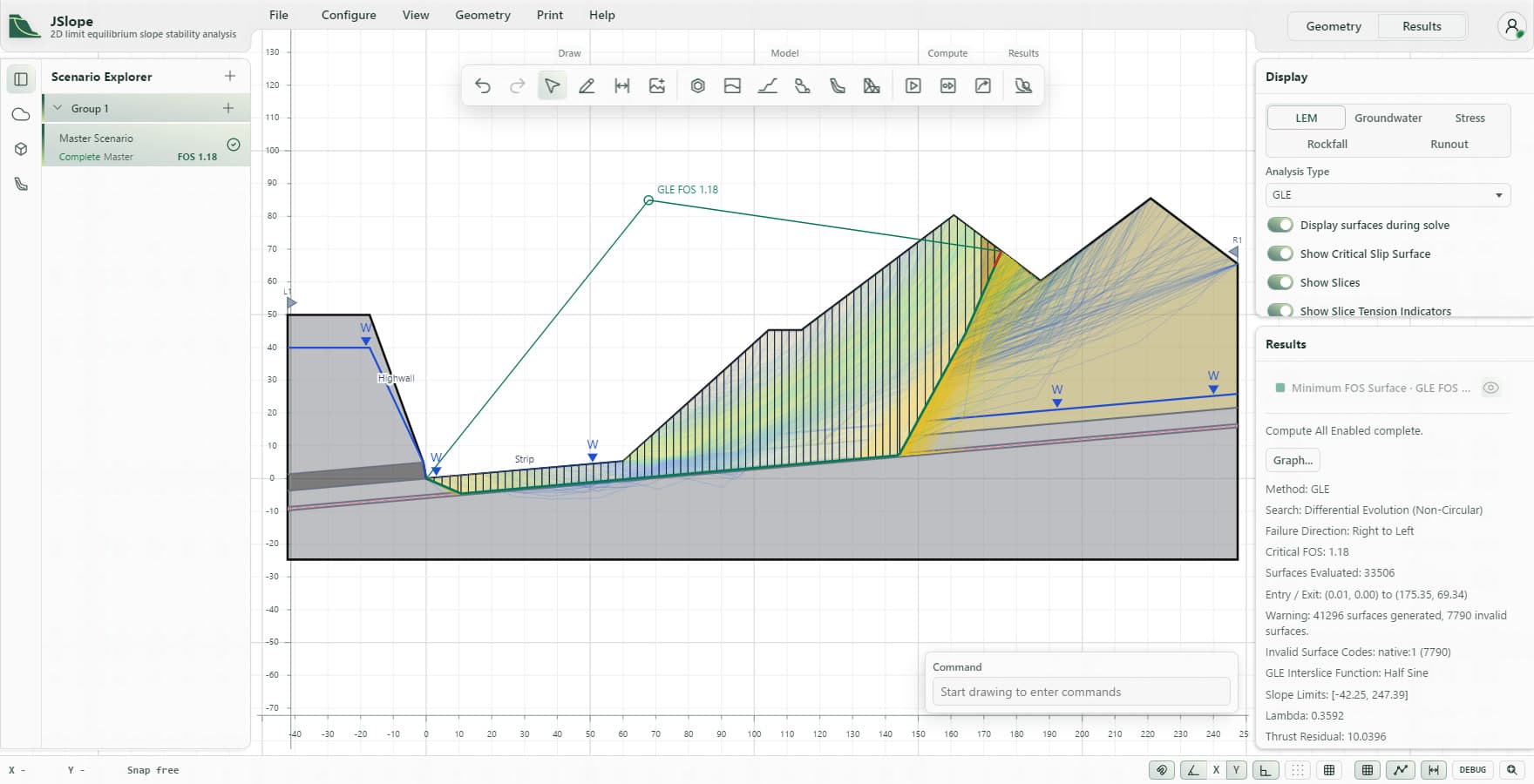Switch to the Results tab
This screenshot has height=784, width=1534.
tap(1422, 26)
